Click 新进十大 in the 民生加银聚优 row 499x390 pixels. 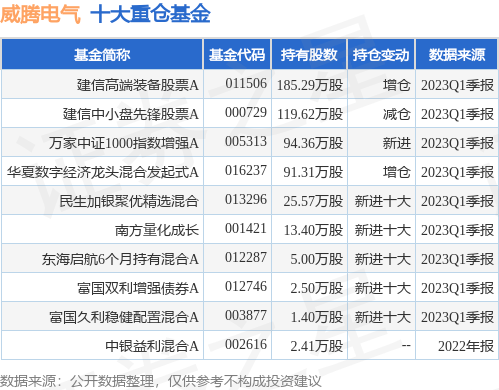tap(383, 201)
